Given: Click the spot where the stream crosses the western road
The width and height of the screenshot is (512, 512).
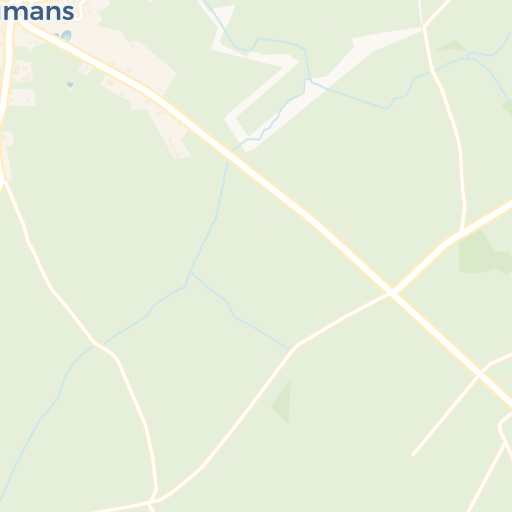Looking at the screenshot, I should (x=97, y=344).
